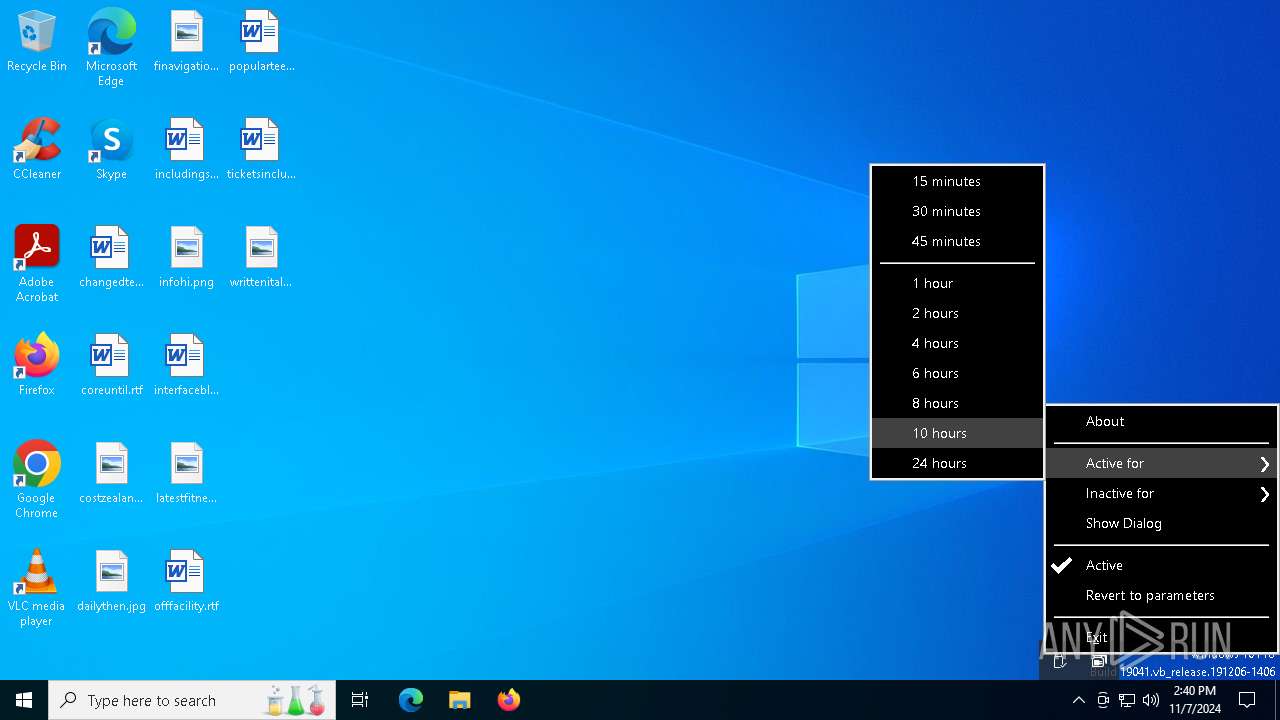
Task: Select the costzealan... image file
Action: (x=111, y=474)
